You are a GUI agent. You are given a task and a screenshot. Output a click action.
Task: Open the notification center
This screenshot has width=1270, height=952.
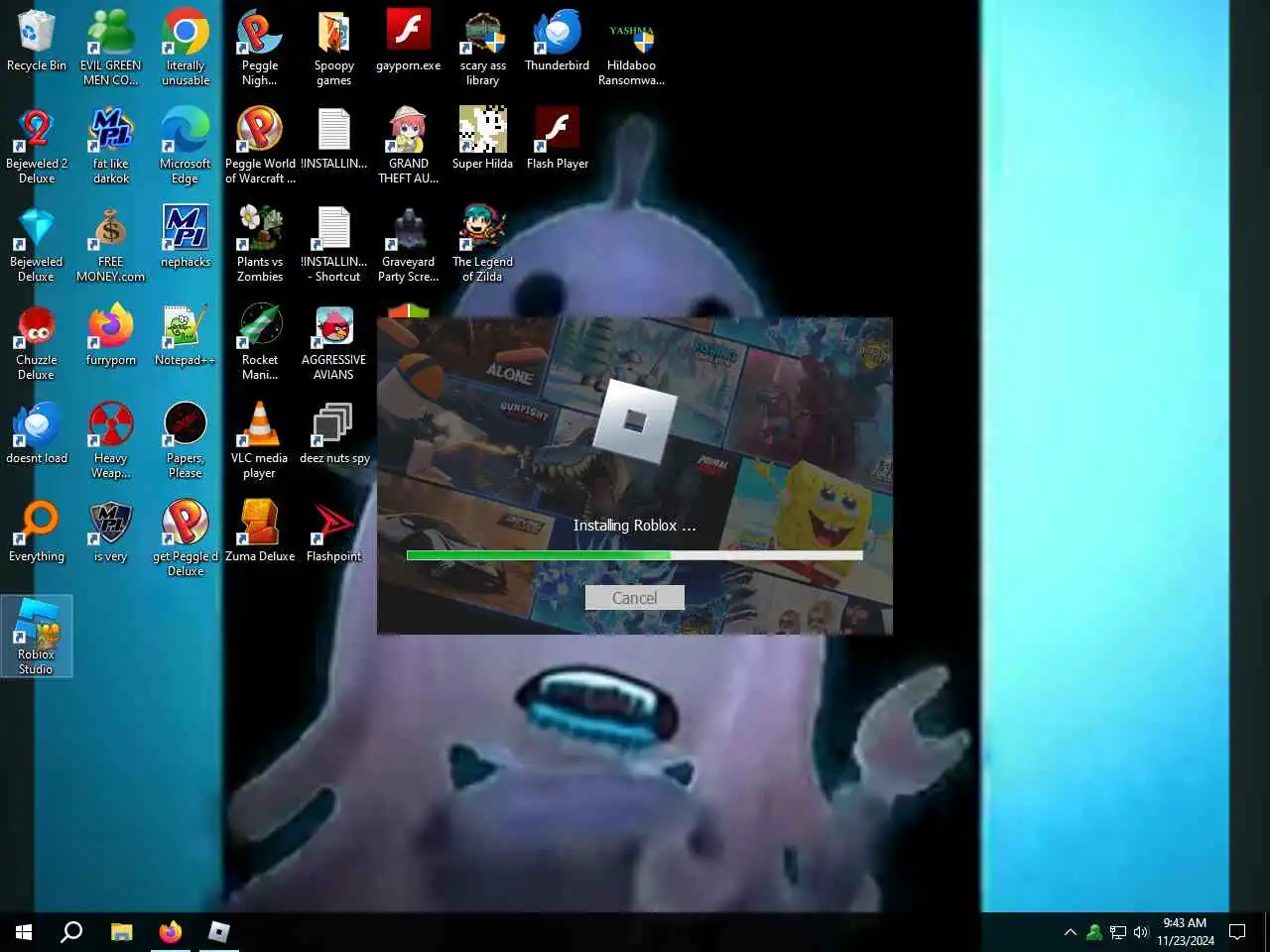point(1237,931)
